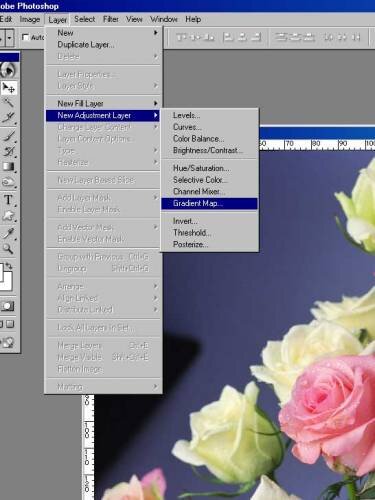375x500 pixels.
Task: Open the Select menu
Action: tap(84, 19)
